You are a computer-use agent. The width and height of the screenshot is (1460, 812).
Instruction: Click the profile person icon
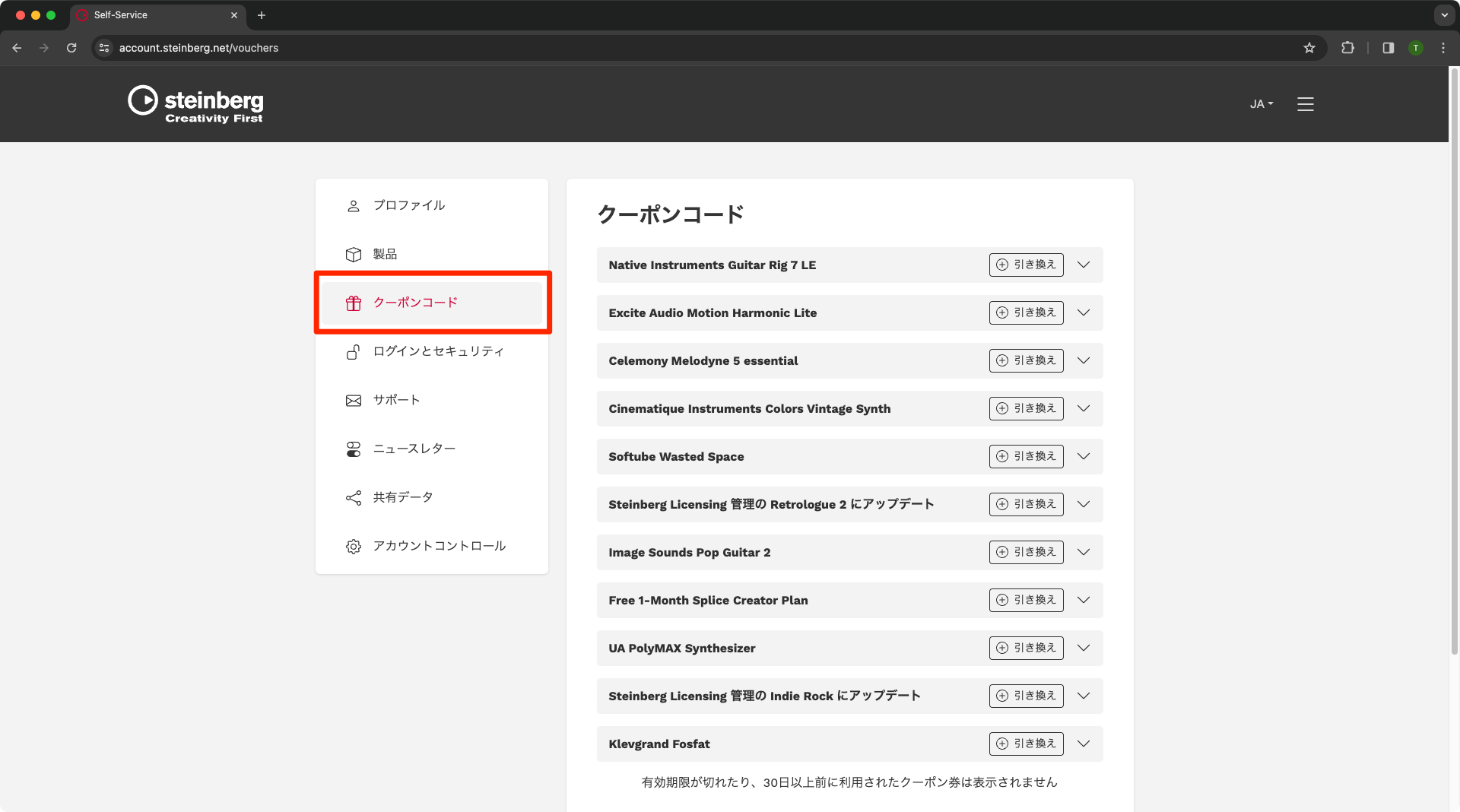pos(353,206)
